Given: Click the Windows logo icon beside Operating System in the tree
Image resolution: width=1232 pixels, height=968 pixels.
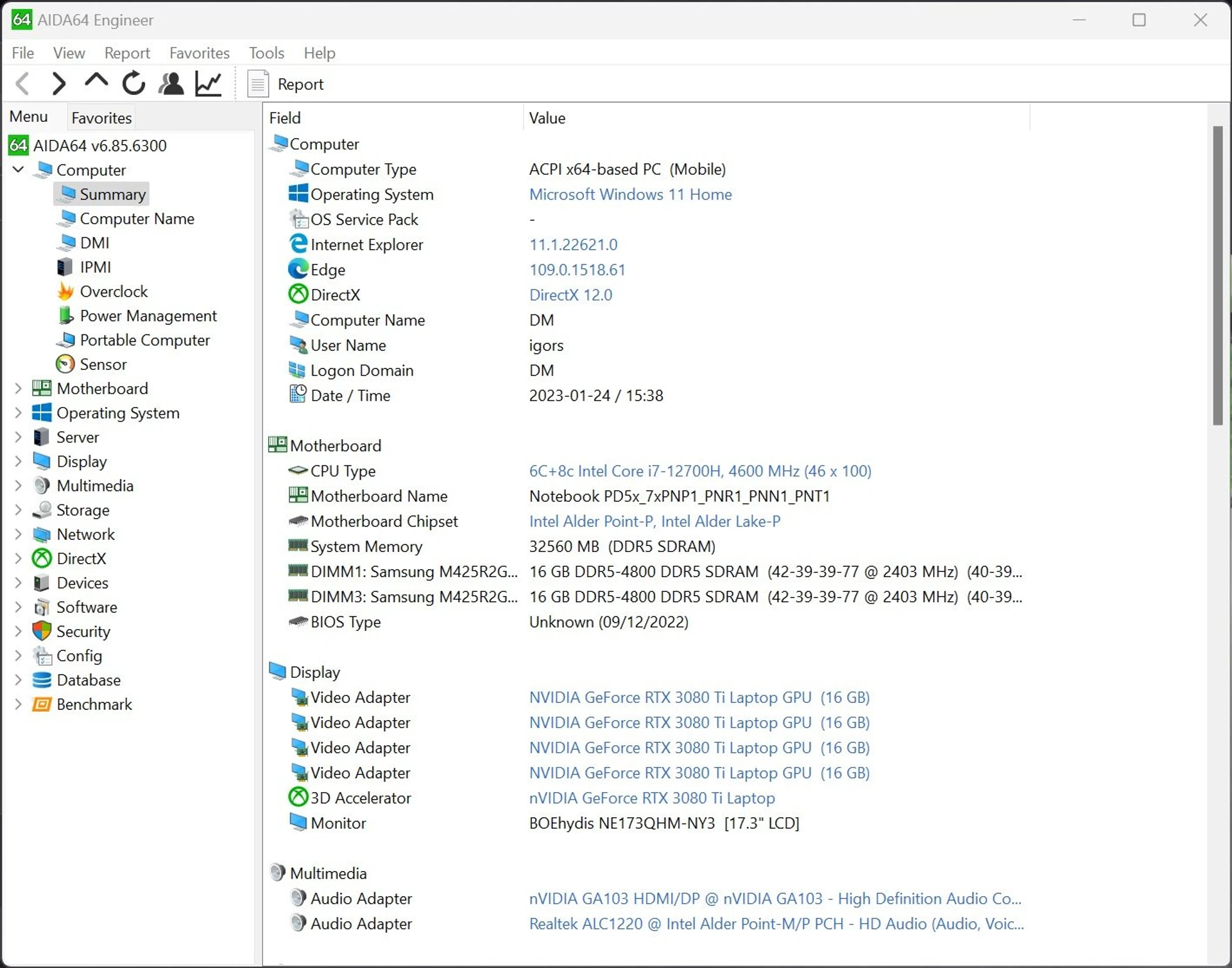Looking at the screenshot, I should (42, 413).
